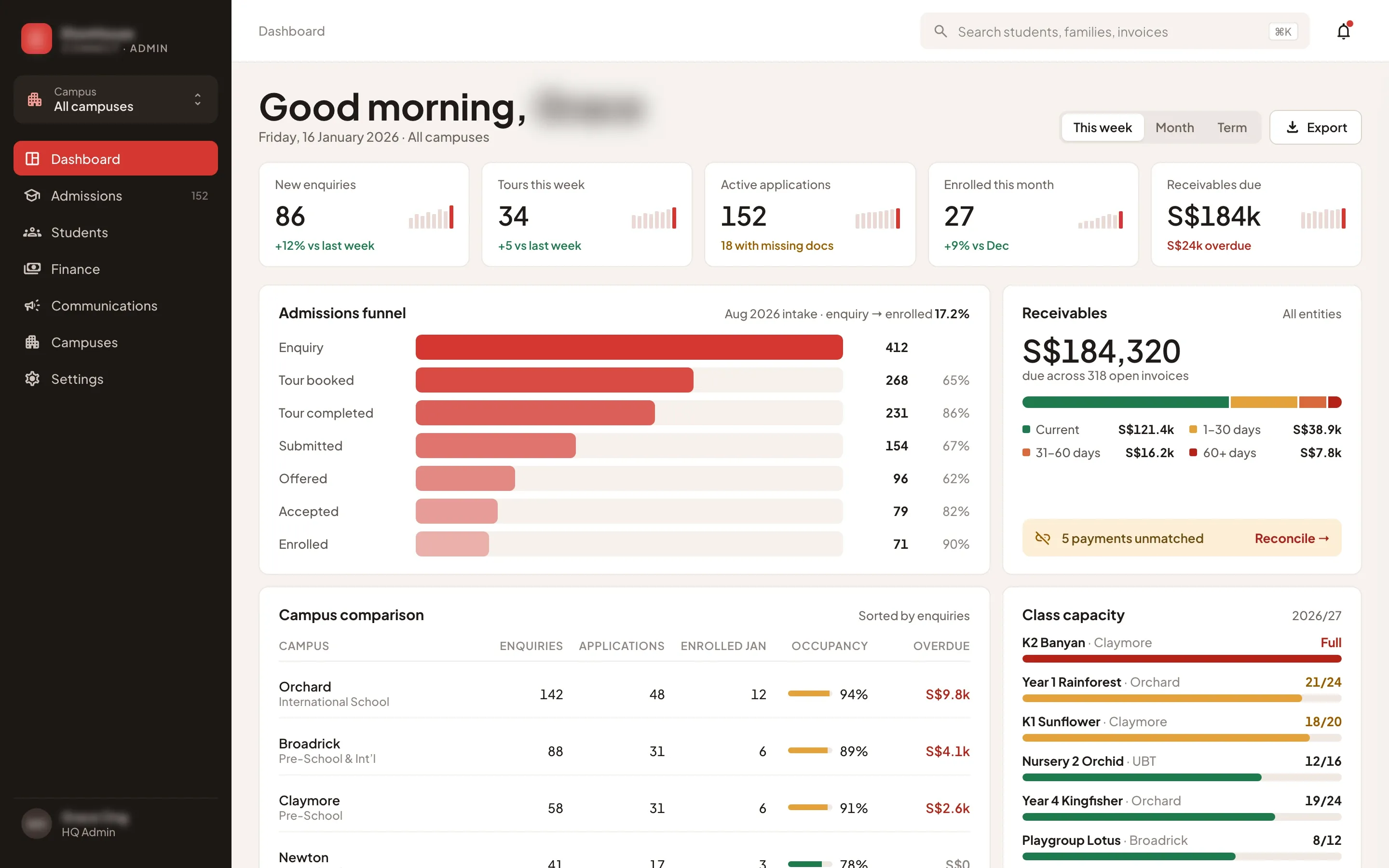The height and width of the screenshot is (868, 1389).
Task: Click the Students people icon
Action: pos(32,232)
